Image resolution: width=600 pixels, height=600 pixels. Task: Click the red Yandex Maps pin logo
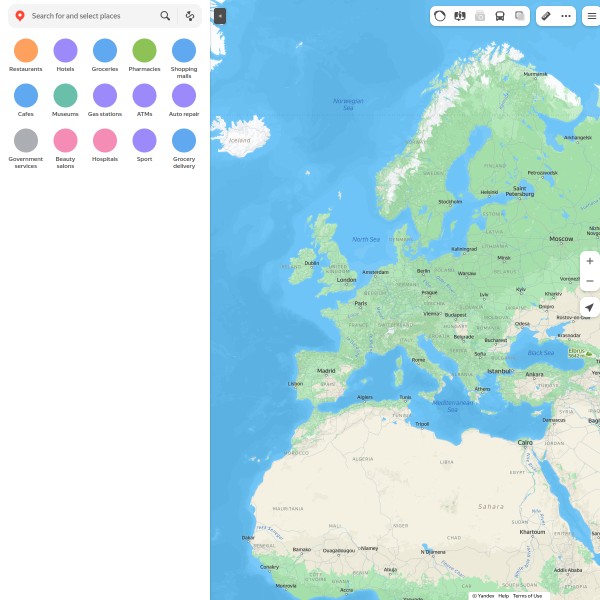click(x=20, y=16)
